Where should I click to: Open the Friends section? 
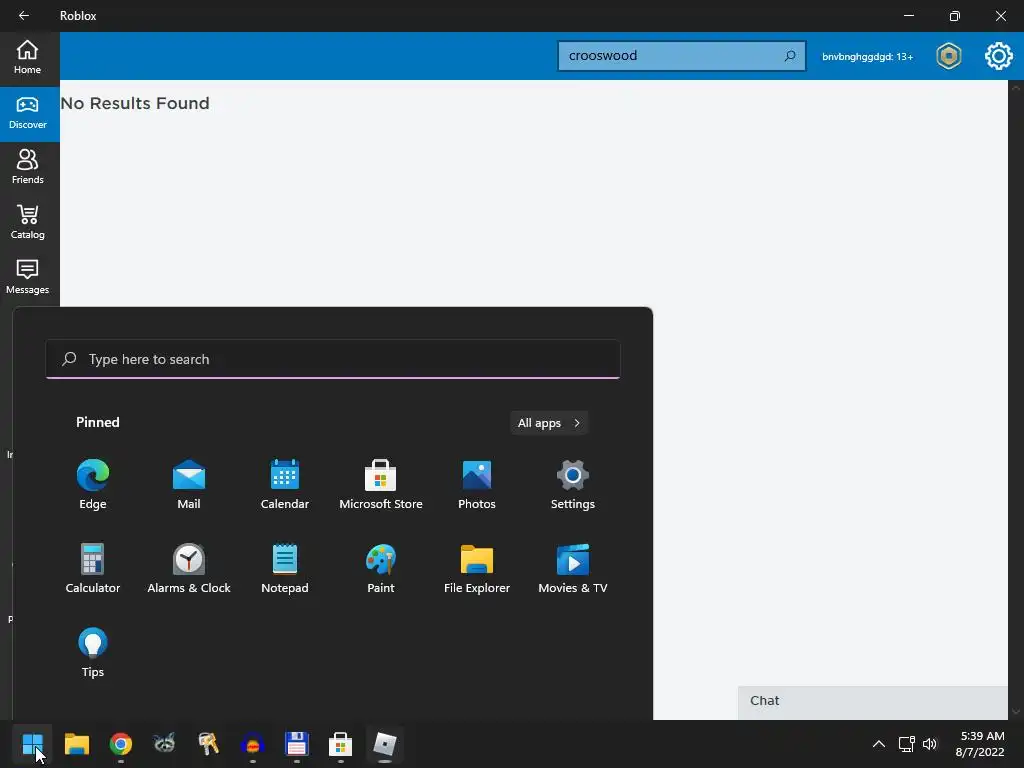click(27, 168)
